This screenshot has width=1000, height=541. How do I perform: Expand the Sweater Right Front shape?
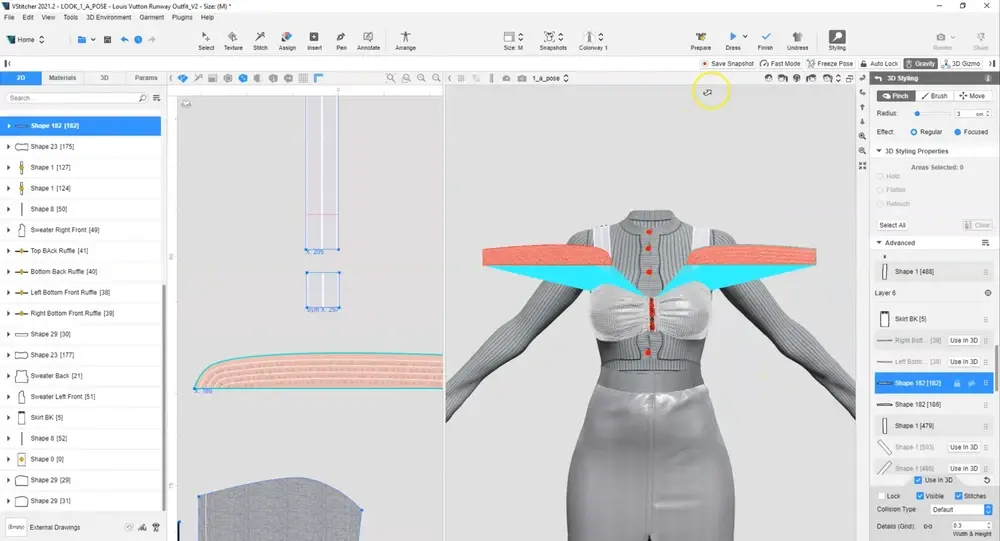[9, 230]
